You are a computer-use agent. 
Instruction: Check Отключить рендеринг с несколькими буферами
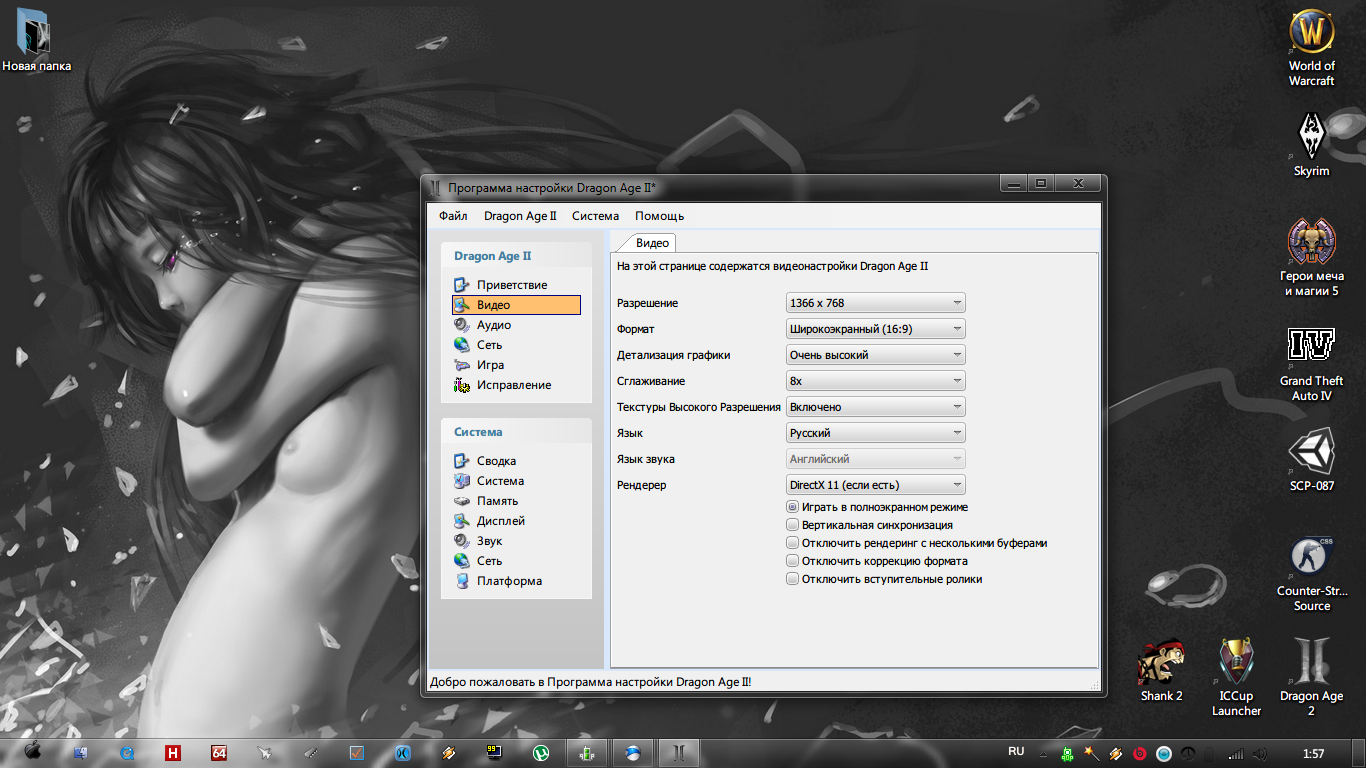coord(793,543)
